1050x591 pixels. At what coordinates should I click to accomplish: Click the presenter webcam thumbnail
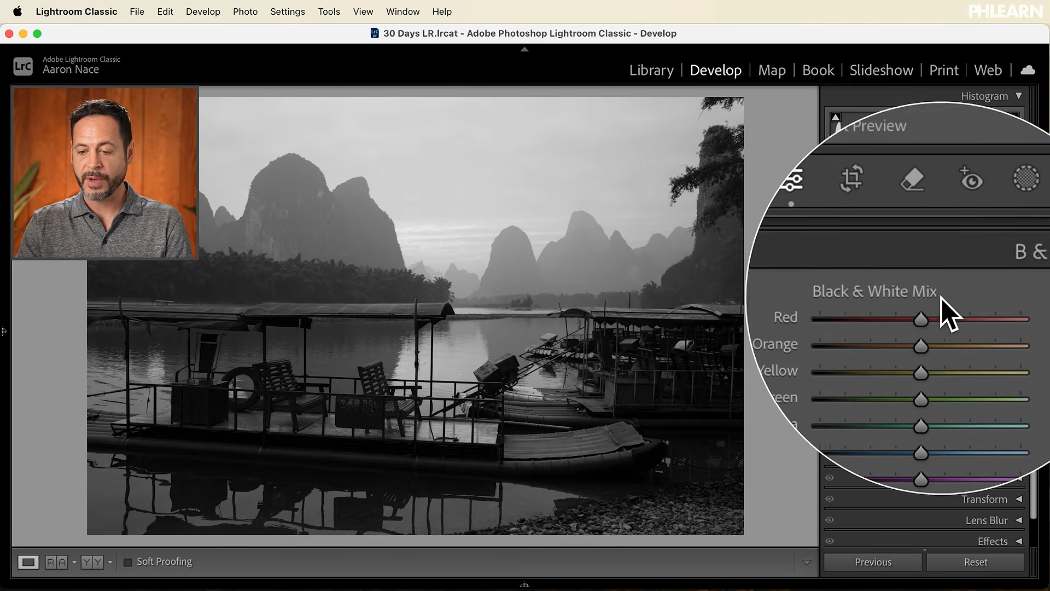pos(105,173)
